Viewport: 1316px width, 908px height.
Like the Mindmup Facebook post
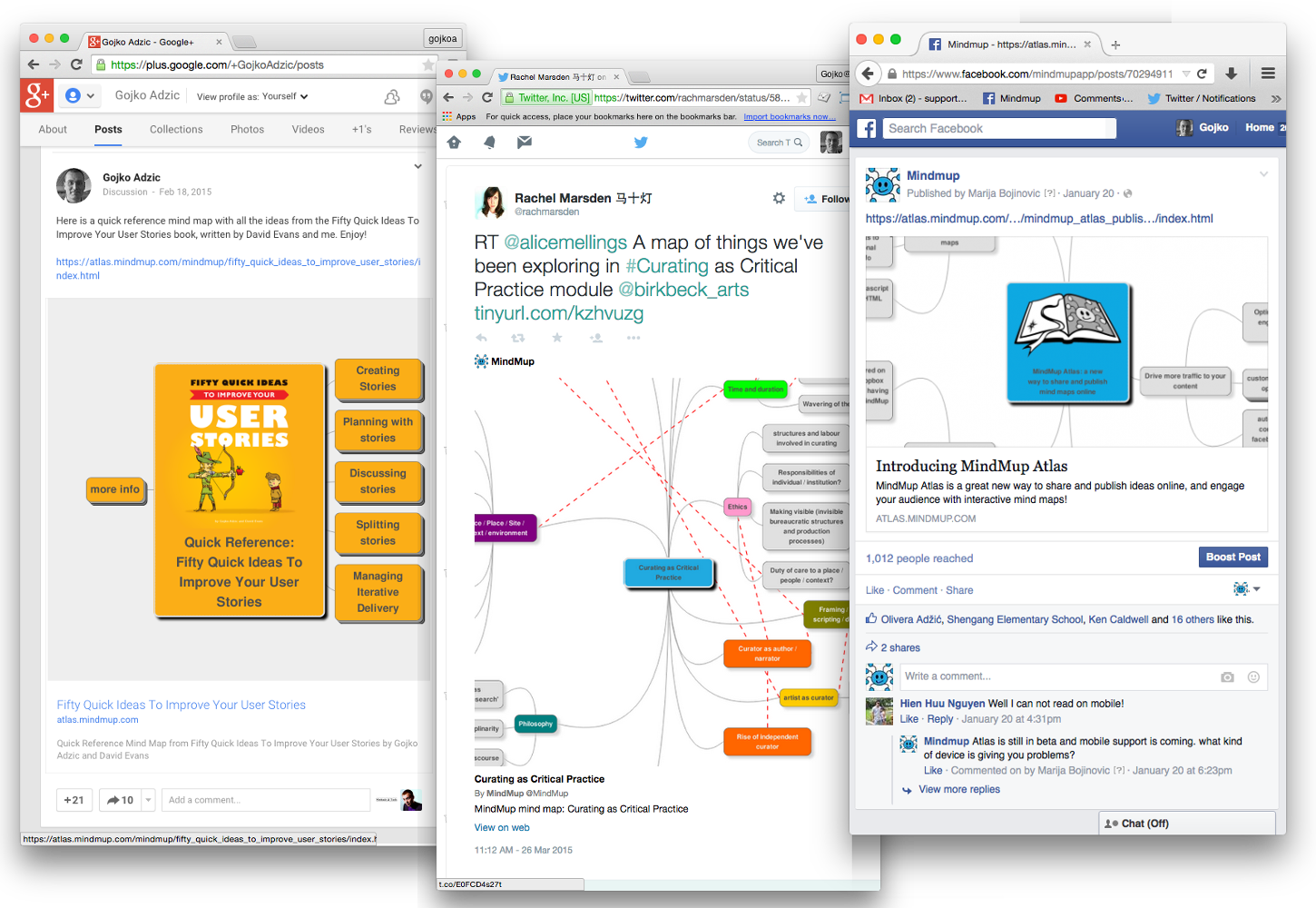(874, 590)
